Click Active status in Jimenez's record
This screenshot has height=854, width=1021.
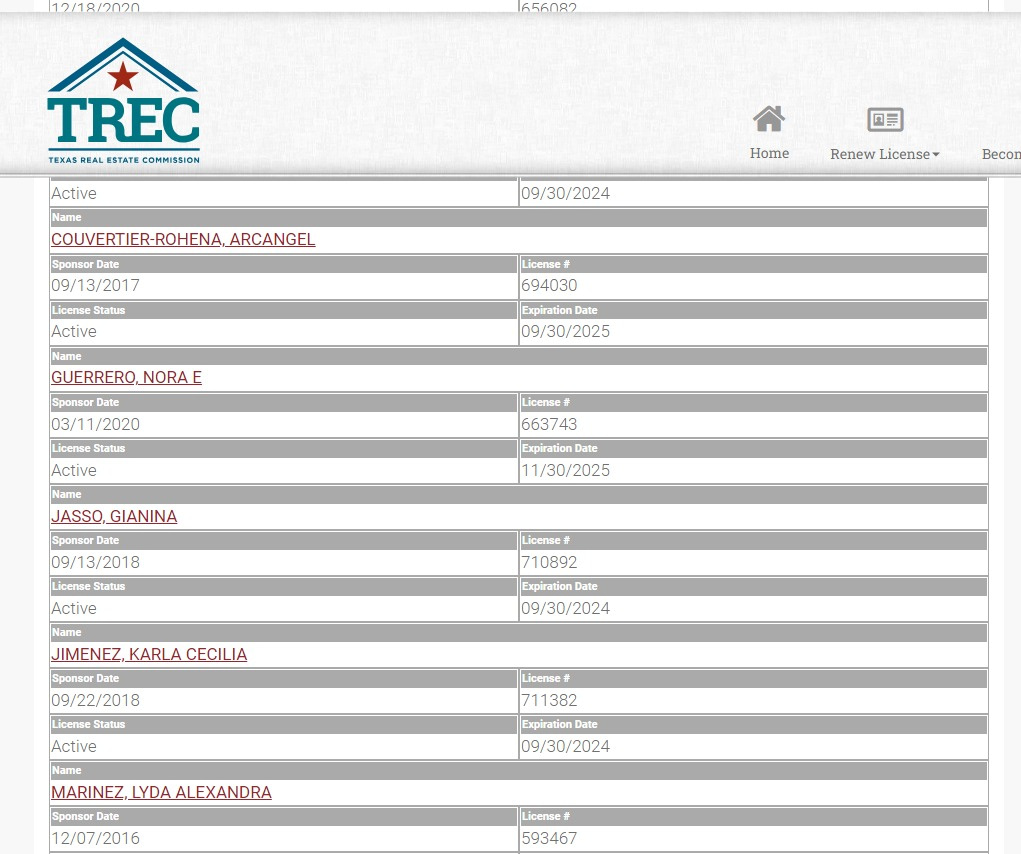point(74,747)
